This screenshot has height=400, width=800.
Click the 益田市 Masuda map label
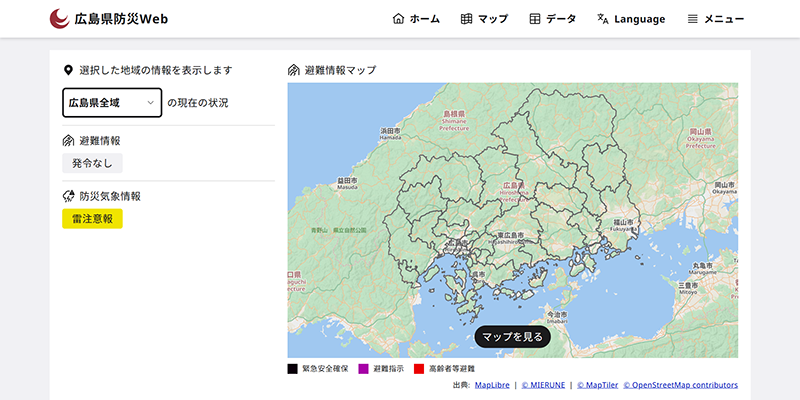point(347,183)
